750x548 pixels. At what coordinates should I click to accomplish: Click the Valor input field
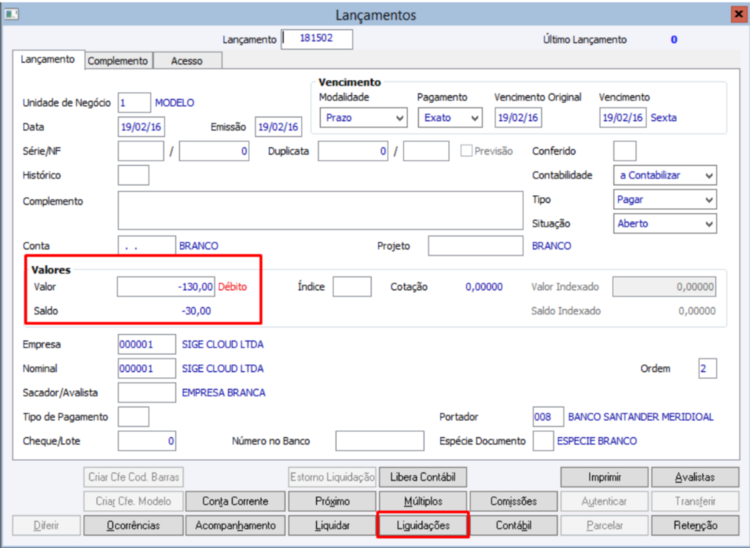pos(166,287)
